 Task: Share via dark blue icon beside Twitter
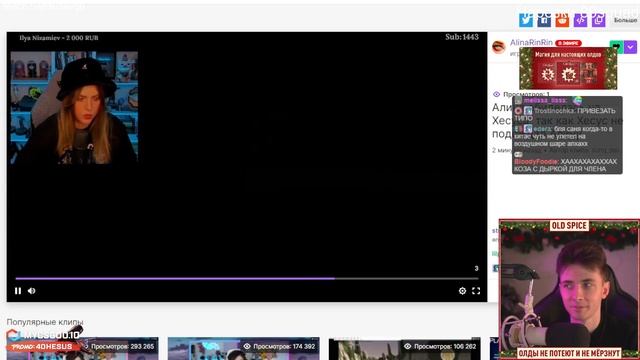(544, 19)
